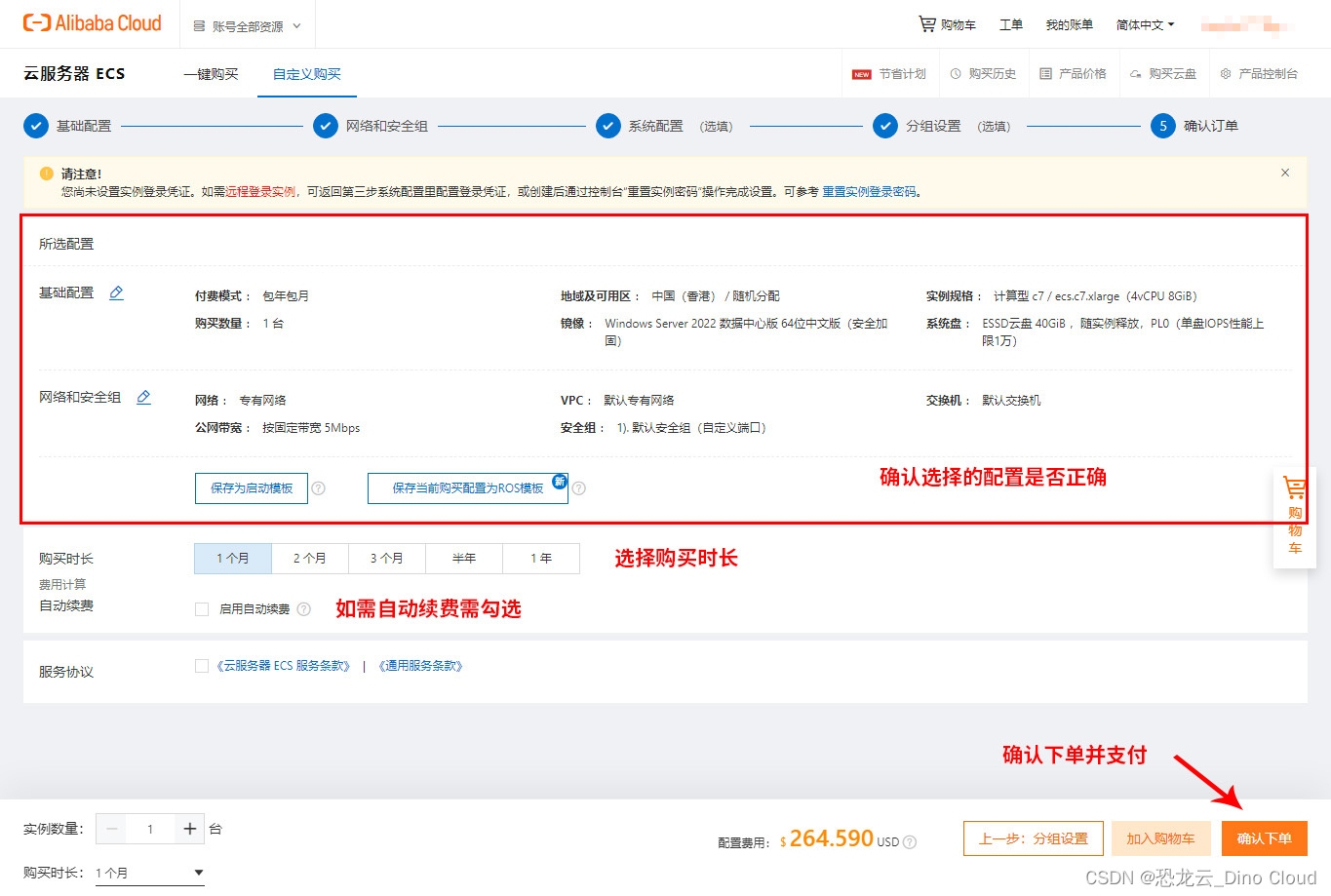The width and height of the screenshot is (1331, 896).
Task: Open the 账号全部资源 dropdown
Action: coord(247,24)
